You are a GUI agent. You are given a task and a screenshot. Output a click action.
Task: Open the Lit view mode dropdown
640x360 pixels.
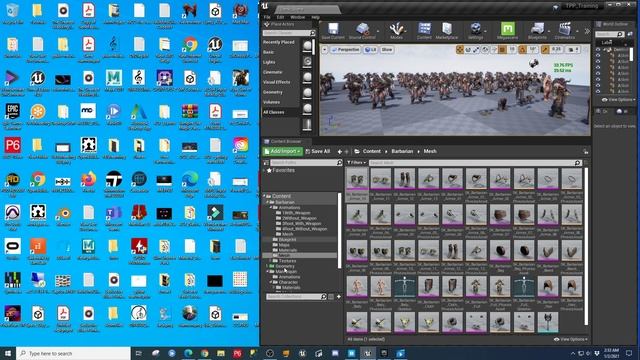tap(370, 50)
